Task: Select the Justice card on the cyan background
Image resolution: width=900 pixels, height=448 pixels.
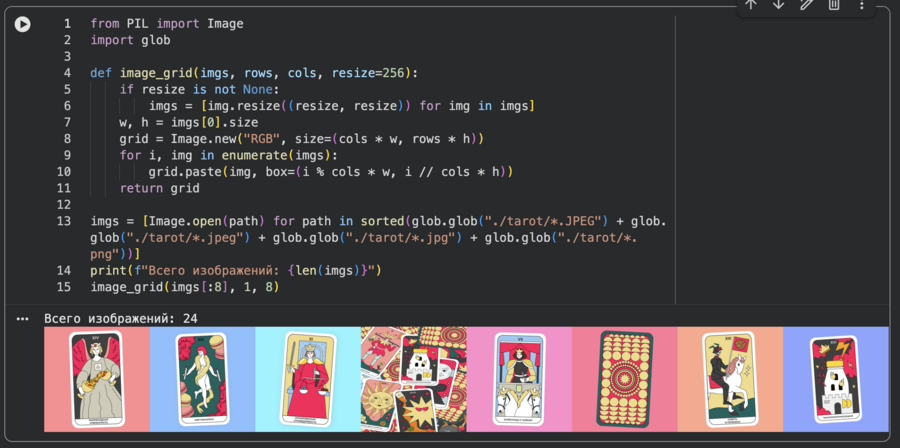Action: tap(308, 379)
